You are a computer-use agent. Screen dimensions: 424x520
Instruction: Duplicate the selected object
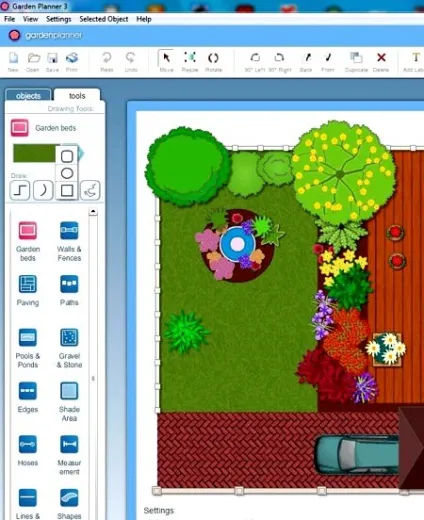click(x=356, y=58)
